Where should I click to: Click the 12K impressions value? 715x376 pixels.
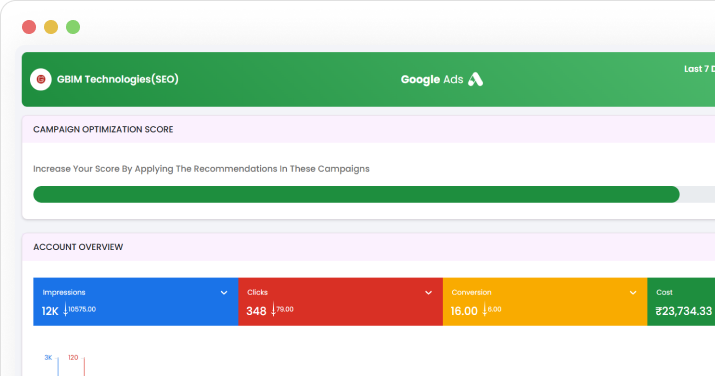[x=50, y=311]
